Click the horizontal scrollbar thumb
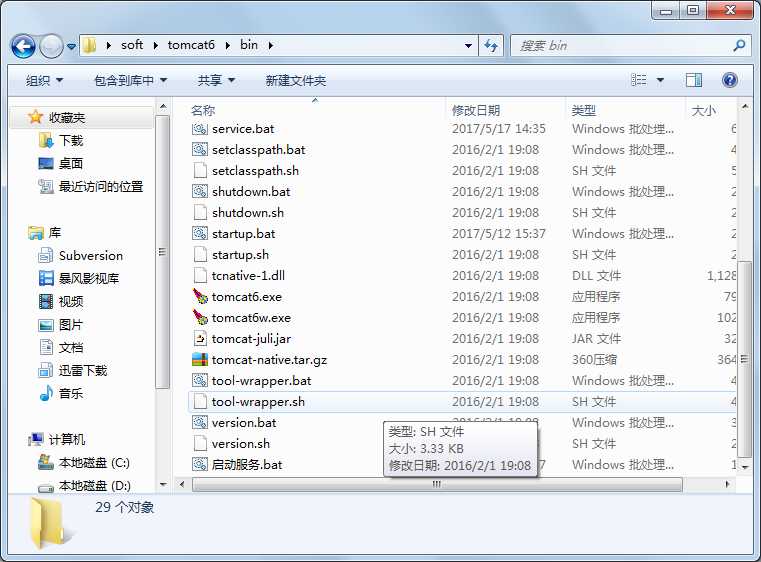This screenshot has width=761, height=562. coord(437,484)
